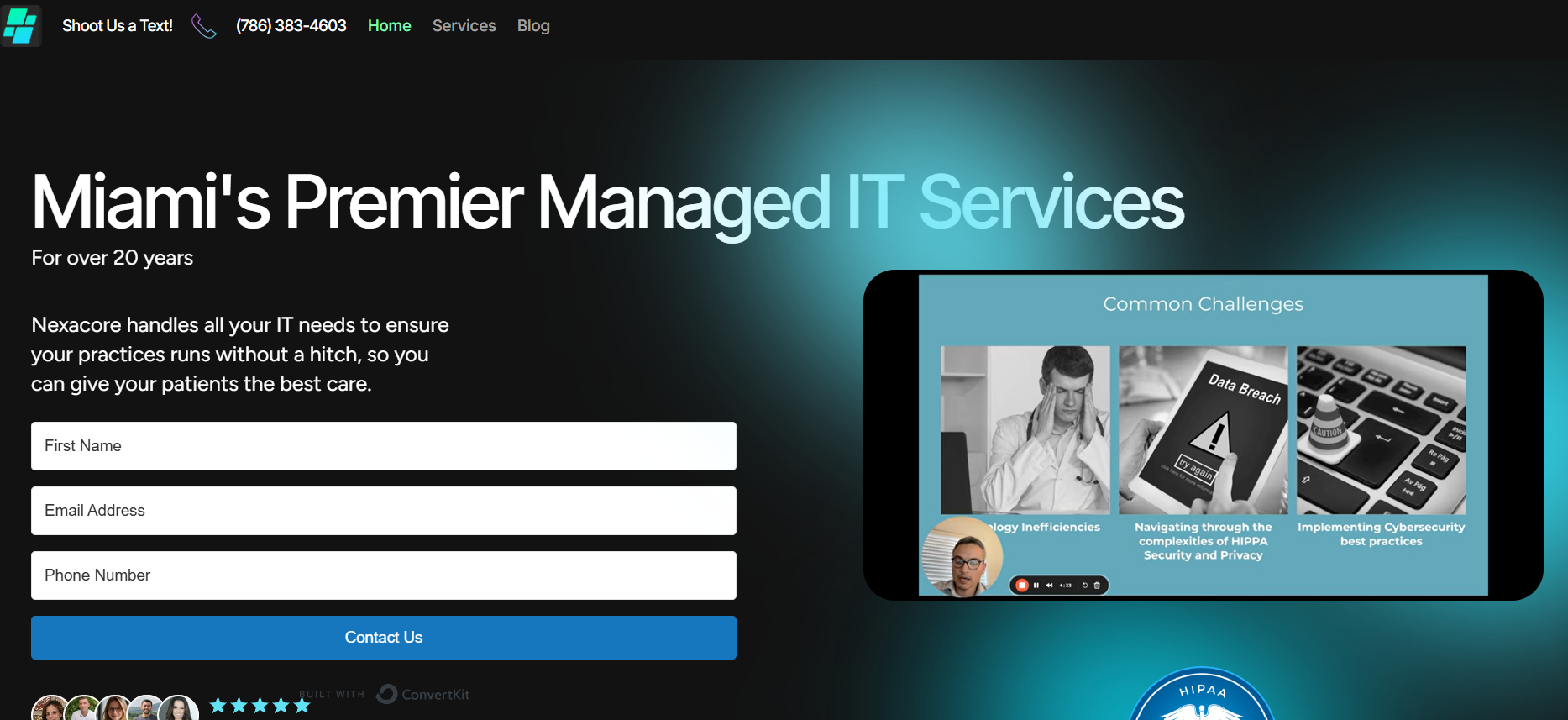Image resolution: width=1568 pixels, height=720 pixels.
Task: Click the HIPAA badge
Action: pyautogui.click(x=1202, y=694)
